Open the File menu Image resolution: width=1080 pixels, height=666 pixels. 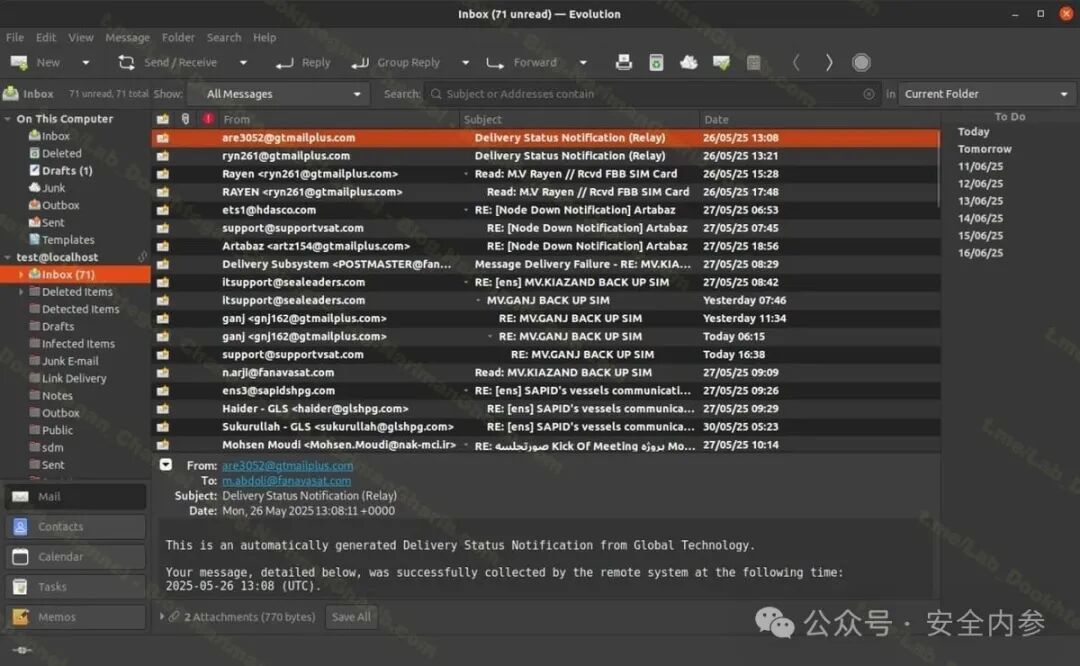[14, 37]
